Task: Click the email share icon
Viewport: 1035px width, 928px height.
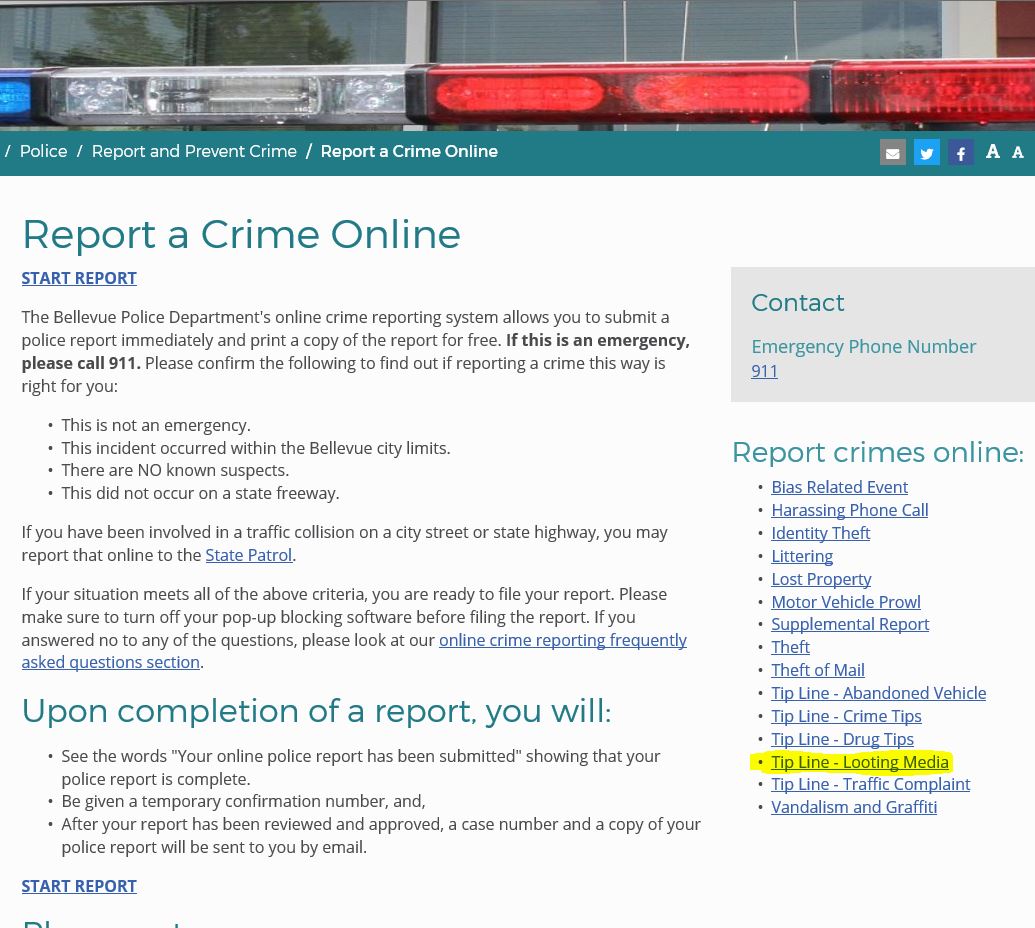Action: coord(892,152)
